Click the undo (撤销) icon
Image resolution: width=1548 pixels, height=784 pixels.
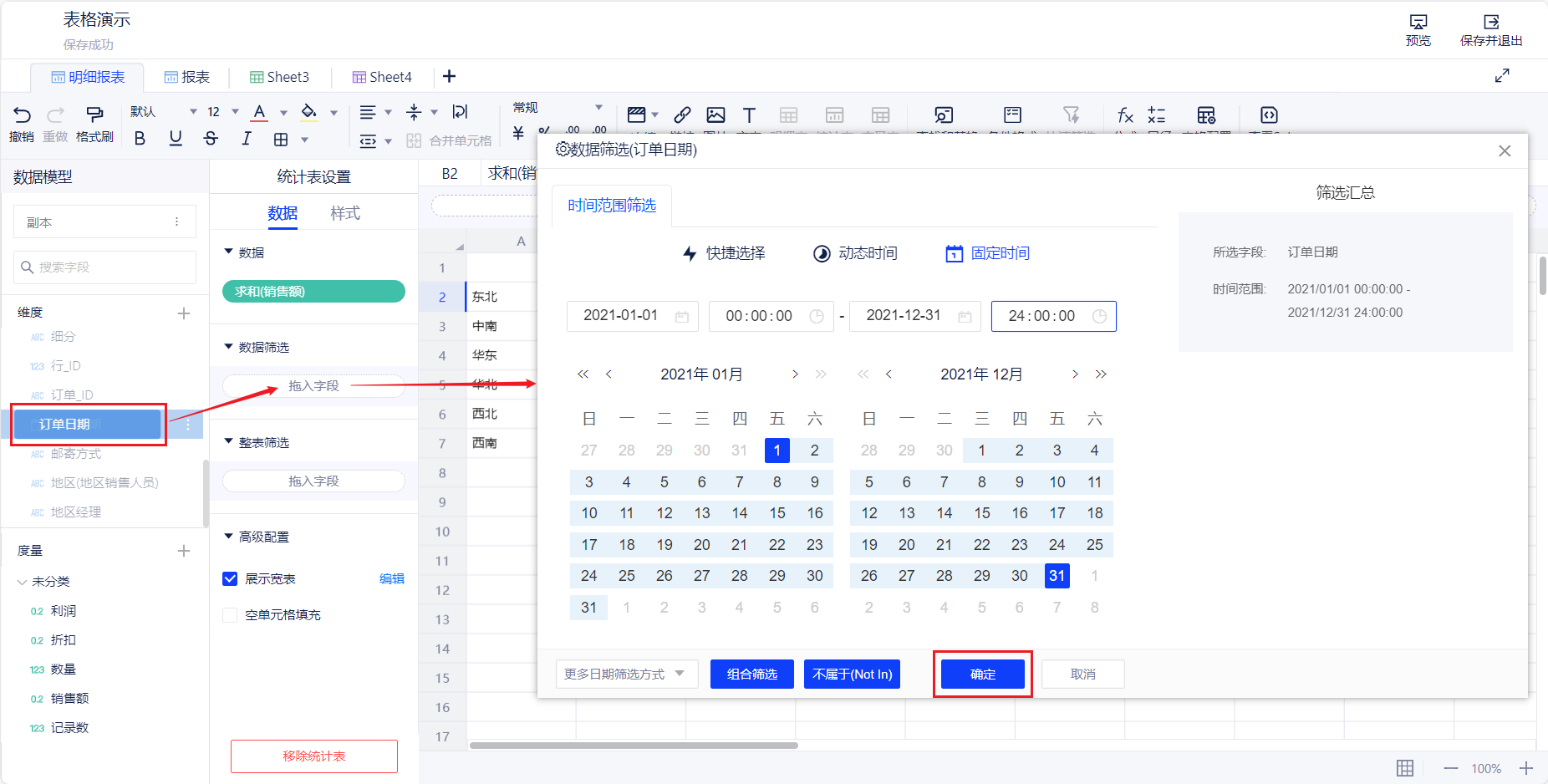[22, 115]
